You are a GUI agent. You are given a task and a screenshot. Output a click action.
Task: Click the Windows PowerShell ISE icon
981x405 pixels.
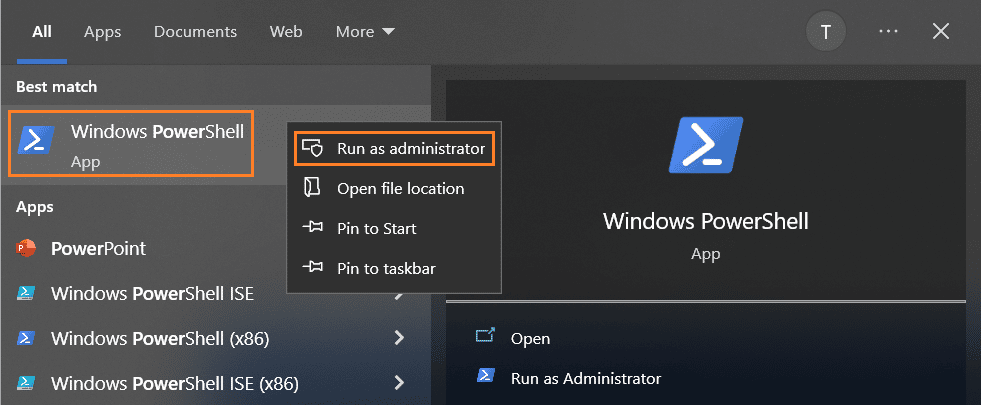27,293
